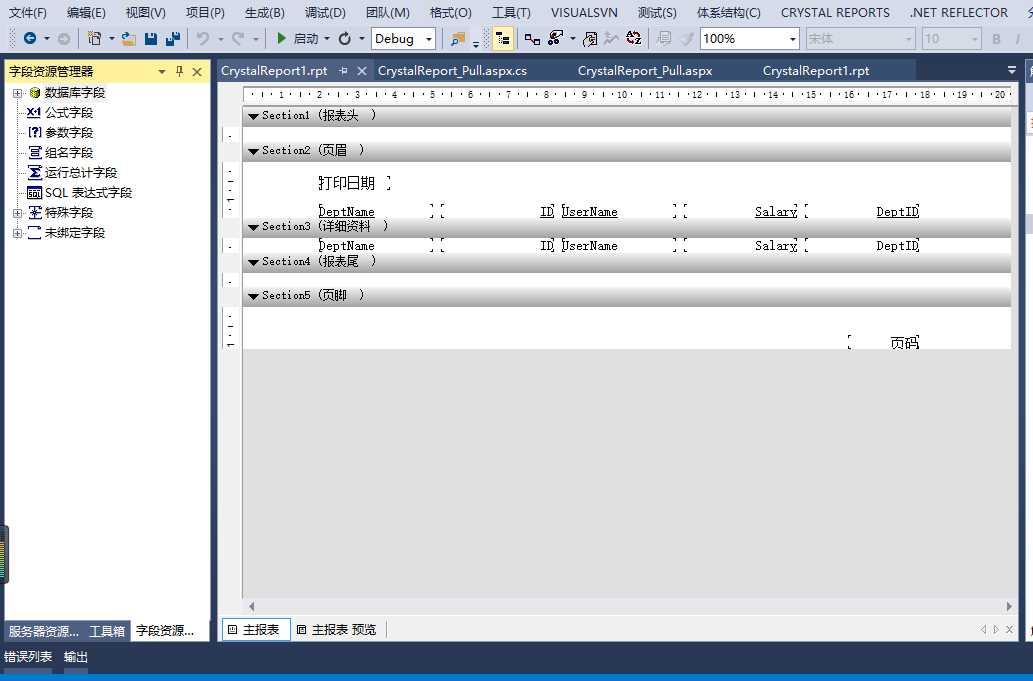1033x681 pixels.
Task: Click the horizontal scrollbar right arrow
Action: click(1009, 606)
